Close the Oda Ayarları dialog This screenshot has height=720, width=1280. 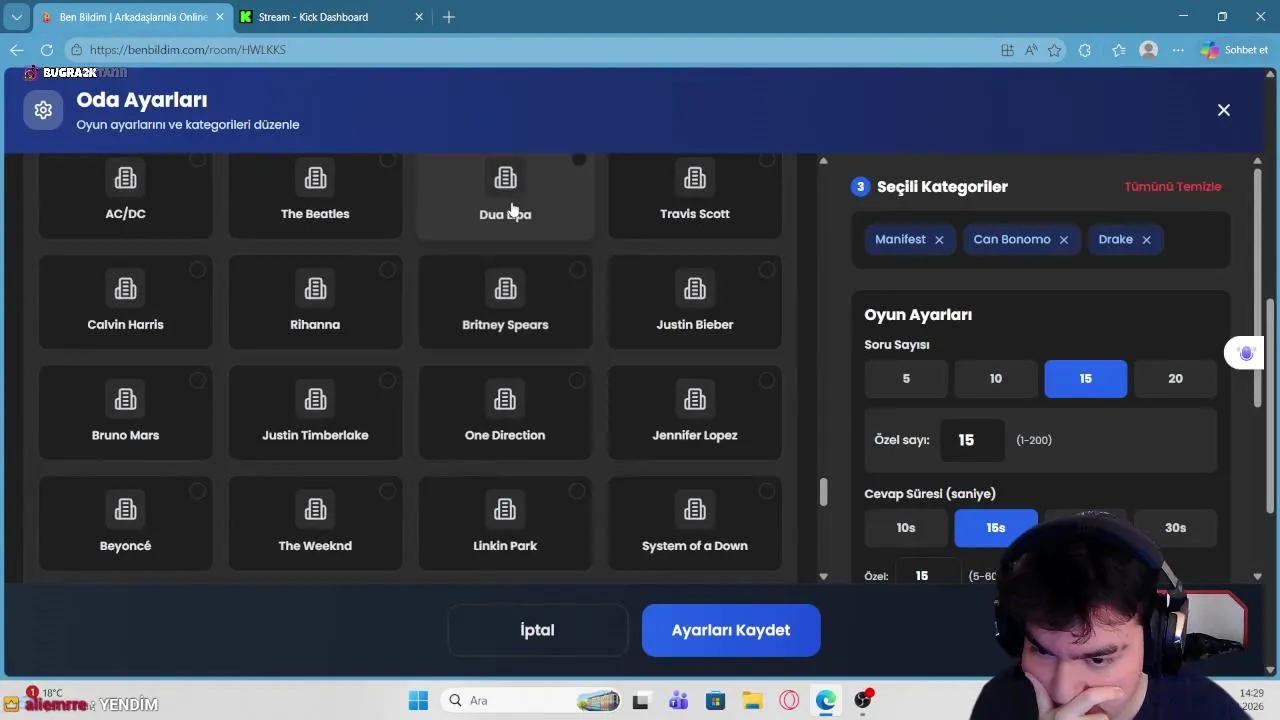point(1224,110)
